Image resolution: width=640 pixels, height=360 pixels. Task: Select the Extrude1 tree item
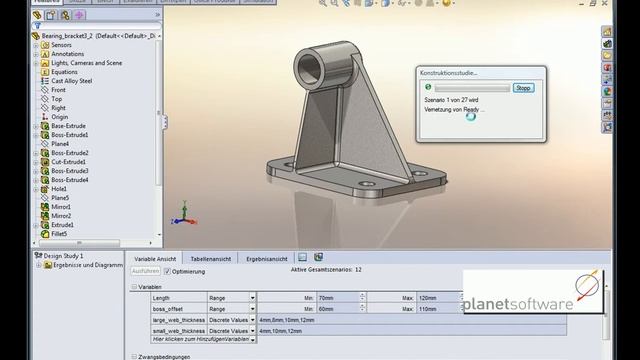[x=62, y=225]
